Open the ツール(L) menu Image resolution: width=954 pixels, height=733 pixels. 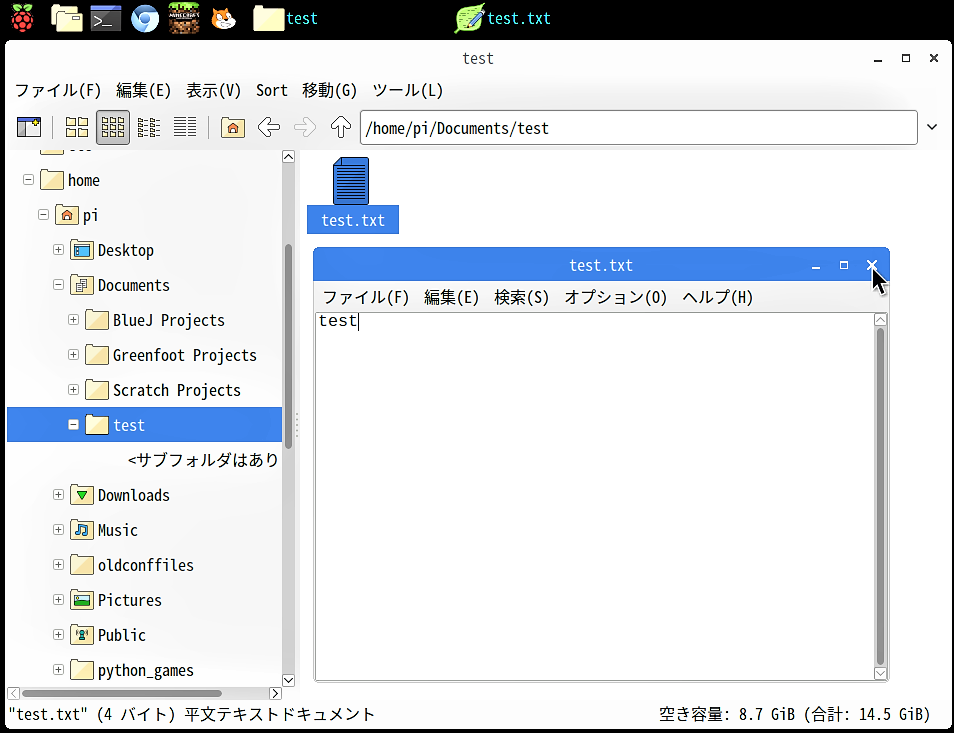pyautogui.click(x=407, y=91)
